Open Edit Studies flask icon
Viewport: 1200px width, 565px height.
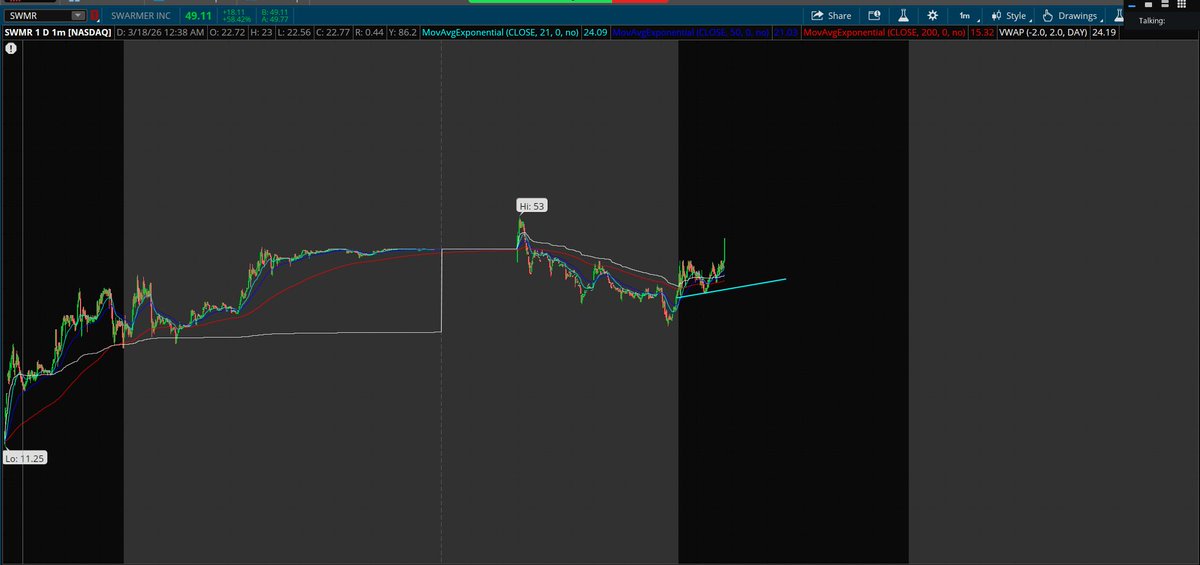pos(903,16)
